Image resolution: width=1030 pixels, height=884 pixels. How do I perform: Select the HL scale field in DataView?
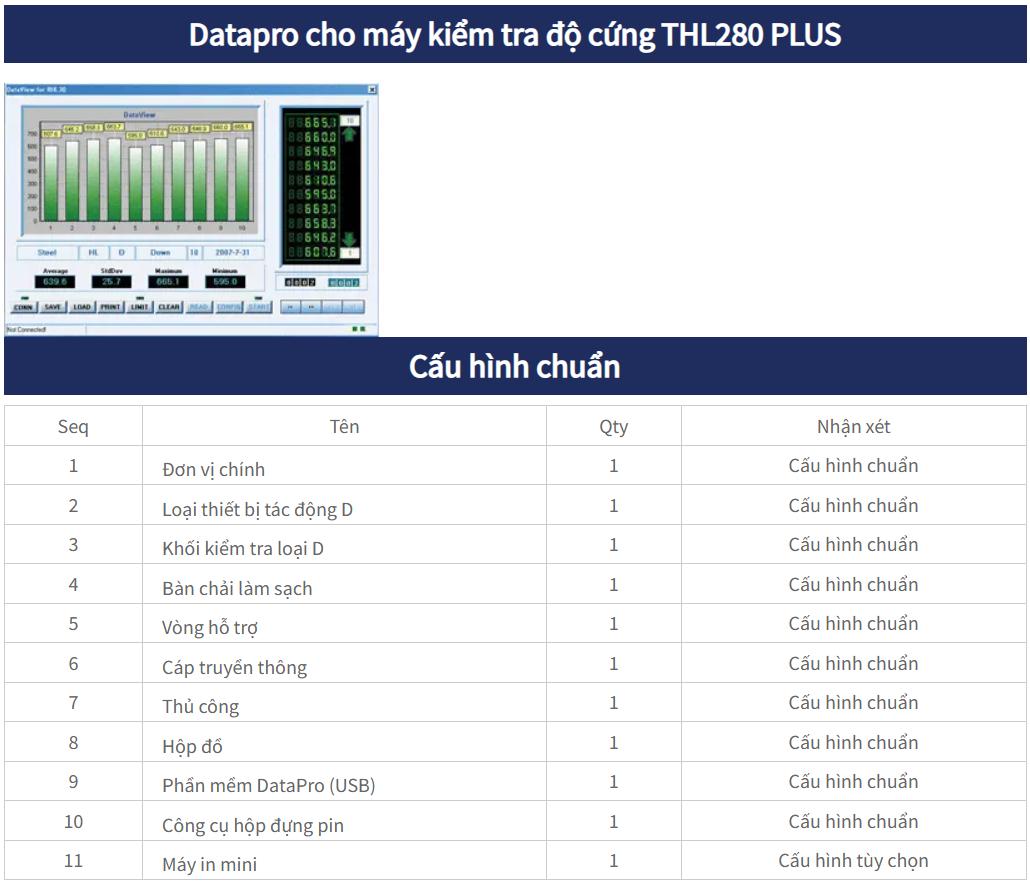tap(93, 252)
